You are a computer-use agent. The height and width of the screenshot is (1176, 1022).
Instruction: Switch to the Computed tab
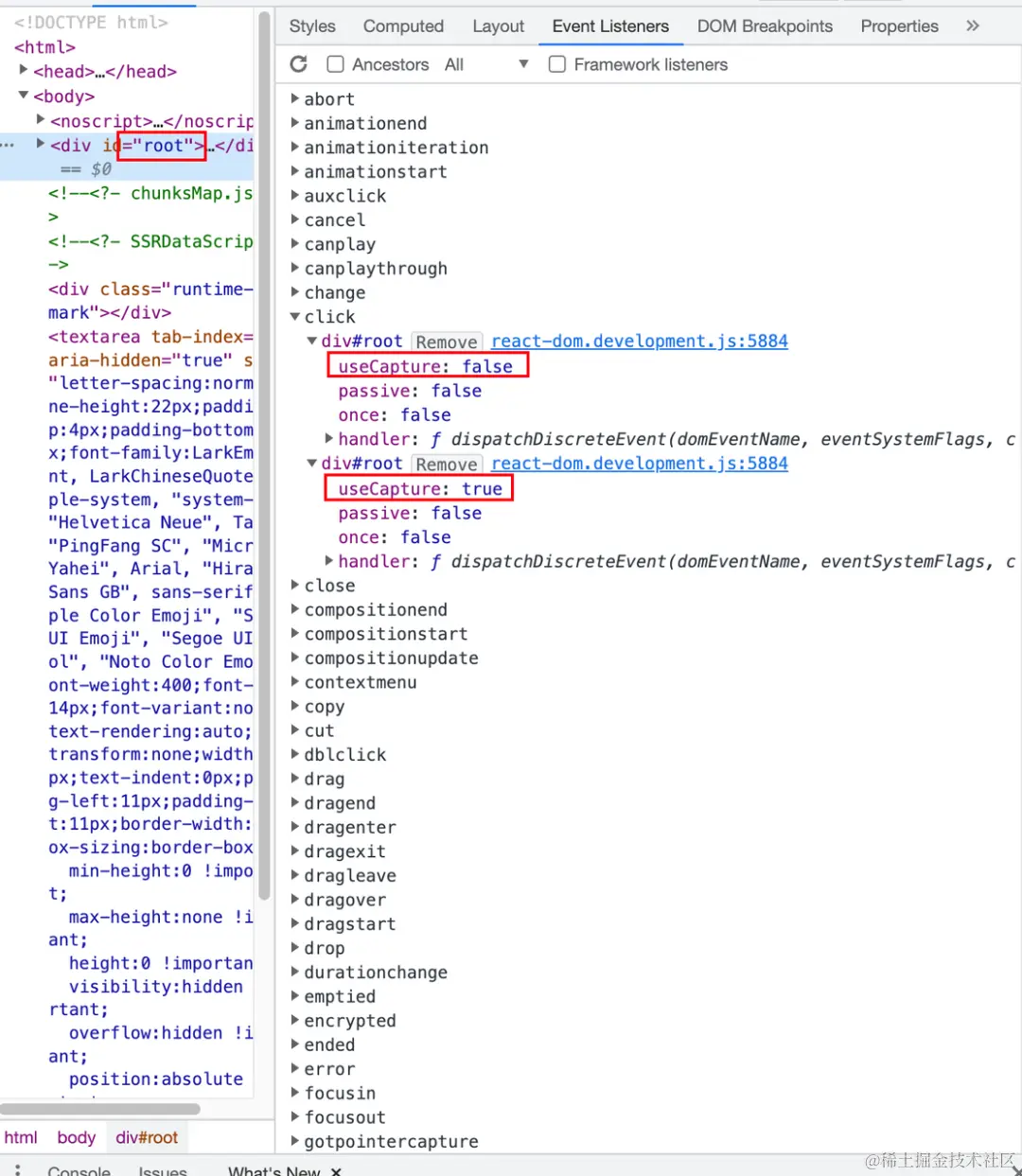(403, 26)
